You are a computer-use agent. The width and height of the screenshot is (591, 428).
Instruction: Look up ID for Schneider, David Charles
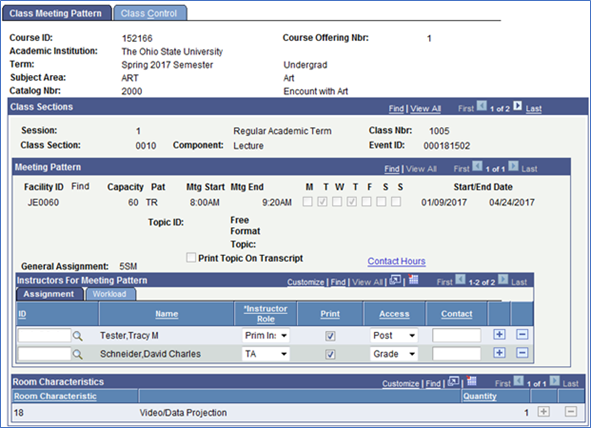[78, 354]
